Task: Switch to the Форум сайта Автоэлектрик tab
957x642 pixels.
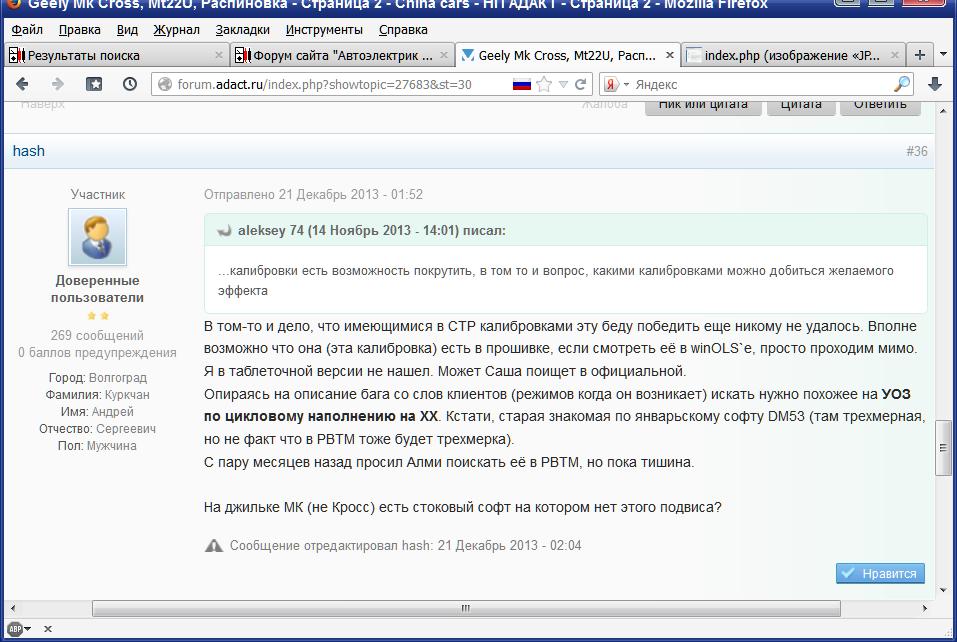Action: tap(342, 55)
